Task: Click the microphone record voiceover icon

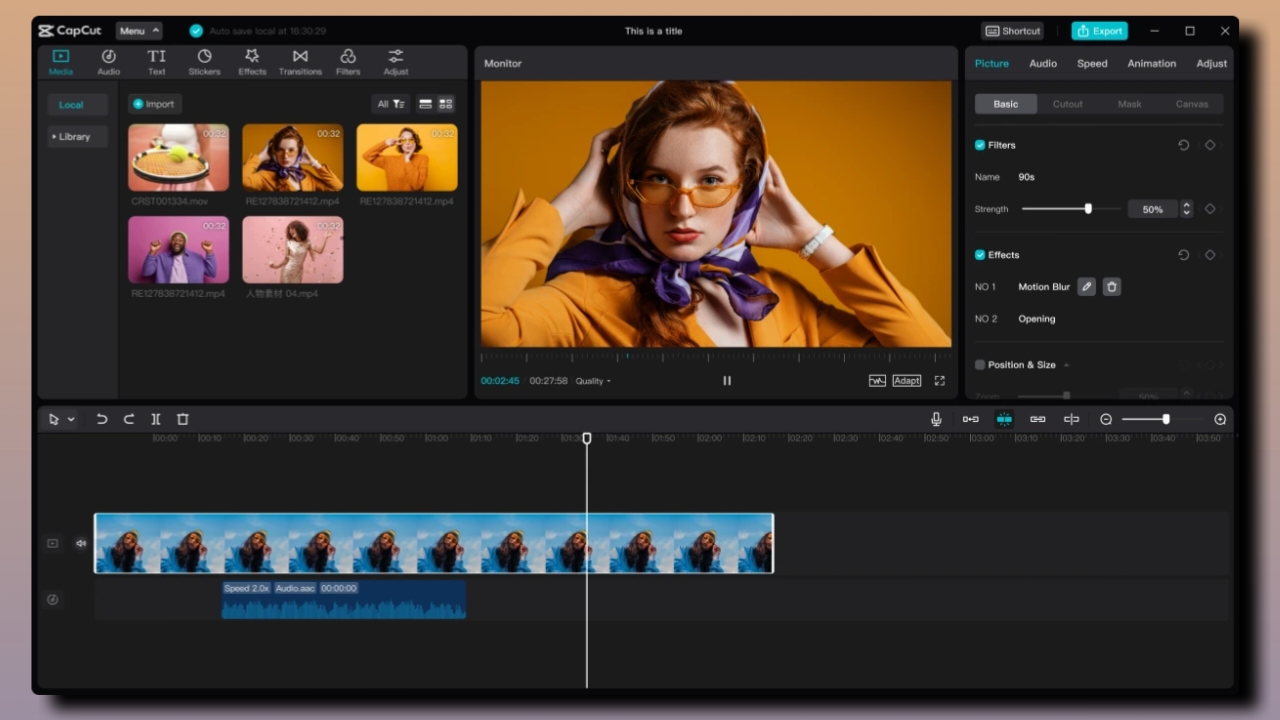Action: click(x=936, y=419)
